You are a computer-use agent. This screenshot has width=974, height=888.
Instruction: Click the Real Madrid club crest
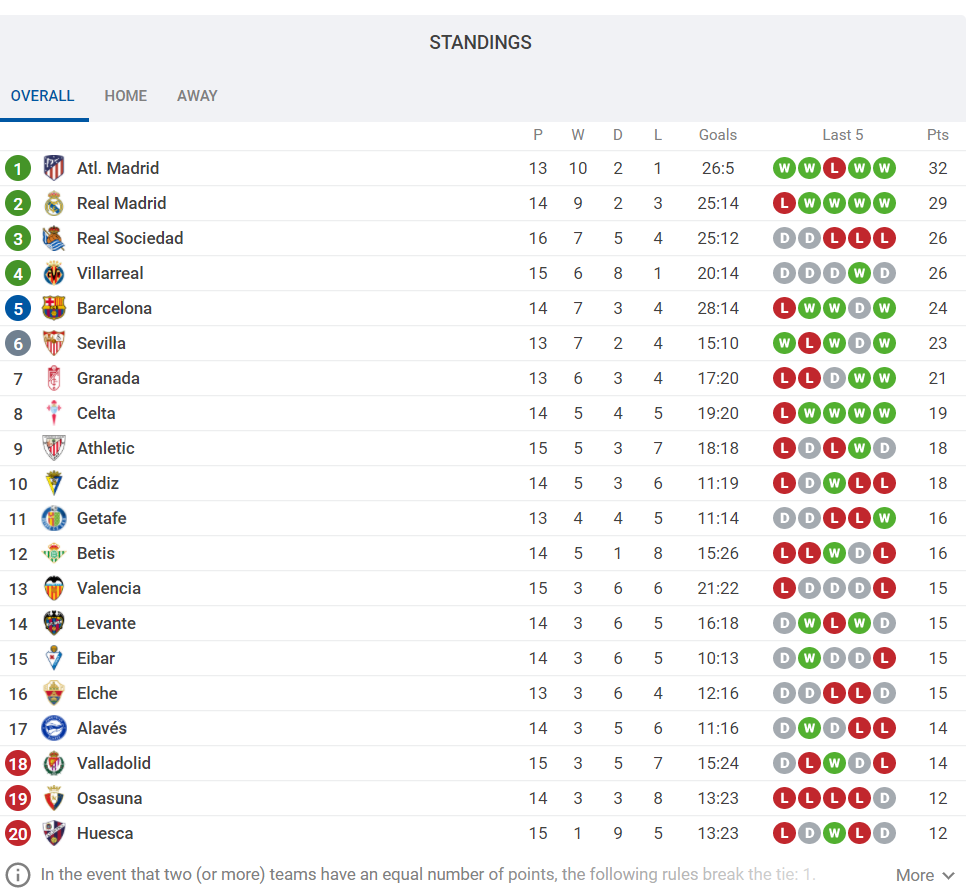pyautogui.click(x=54, y=203)
